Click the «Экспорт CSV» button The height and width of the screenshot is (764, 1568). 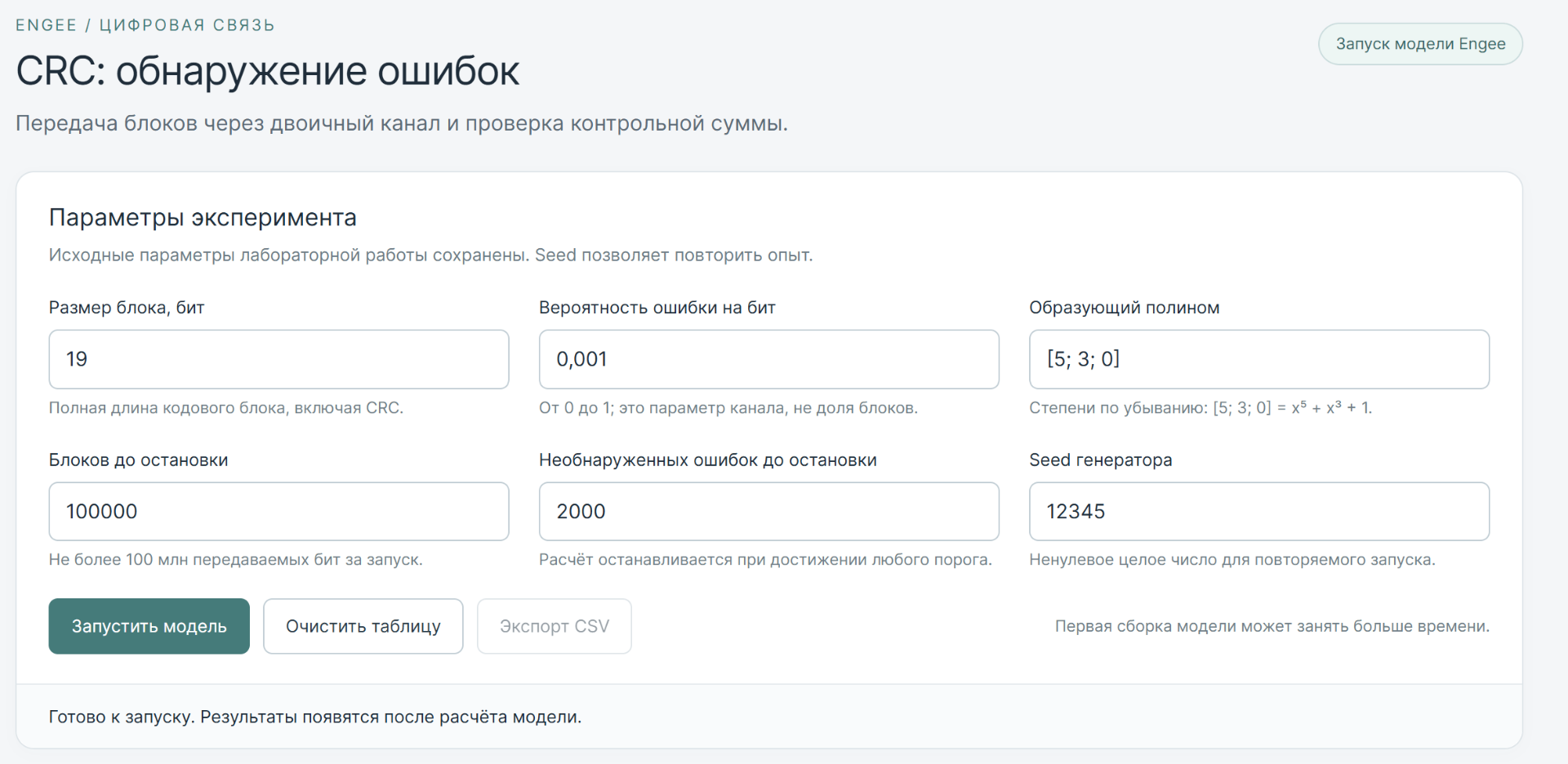pyautogui.click(x=555, y=626)
